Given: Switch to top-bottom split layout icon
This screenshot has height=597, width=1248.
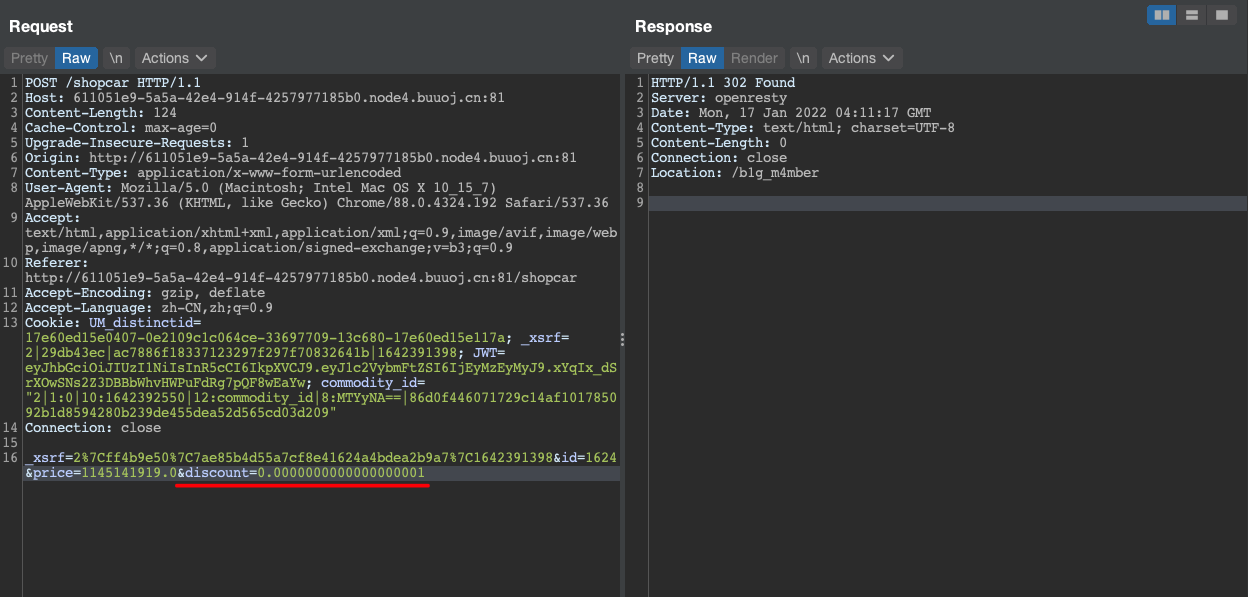Looking at the screenshot, I should 1192,14.
